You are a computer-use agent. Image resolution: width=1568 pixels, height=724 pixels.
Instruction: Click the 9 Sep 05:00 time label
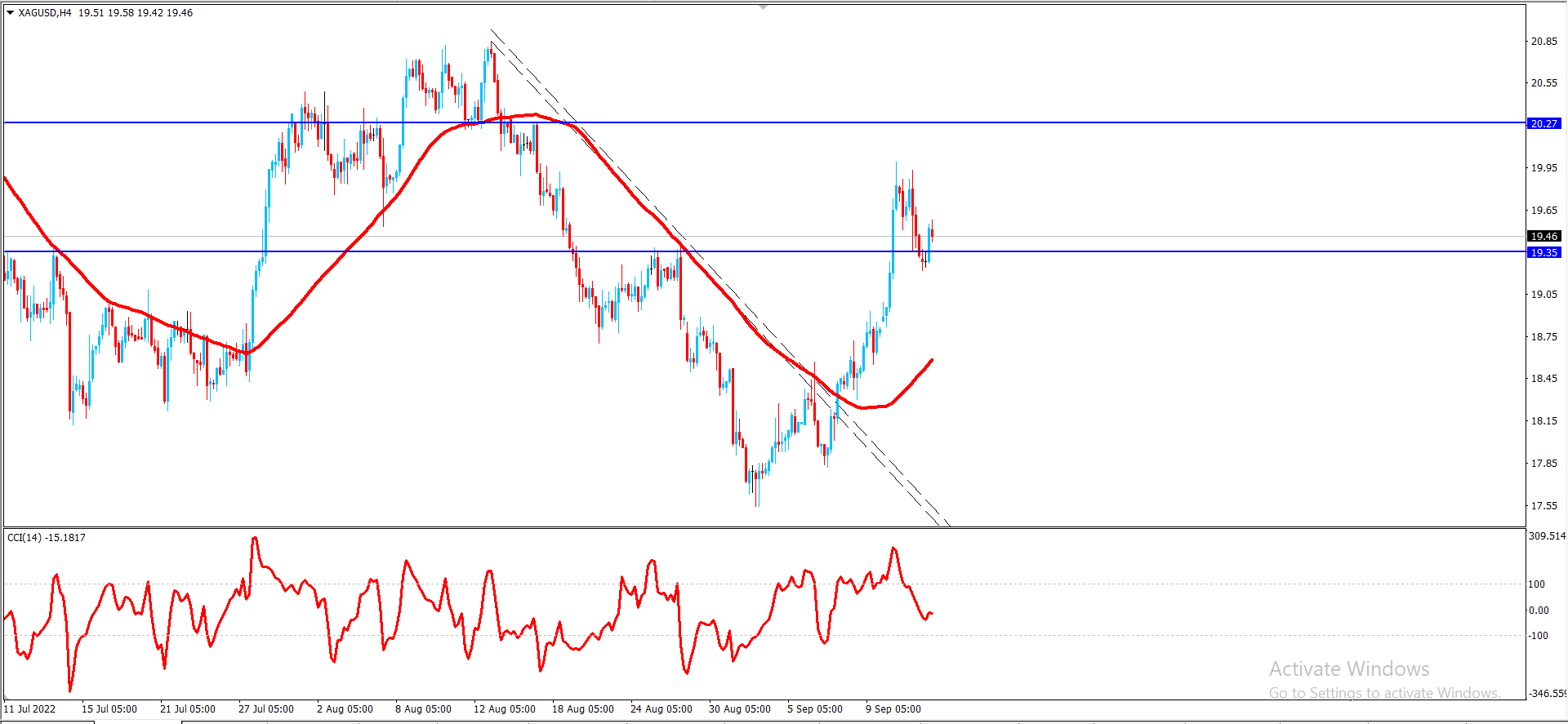coord(893,708)
